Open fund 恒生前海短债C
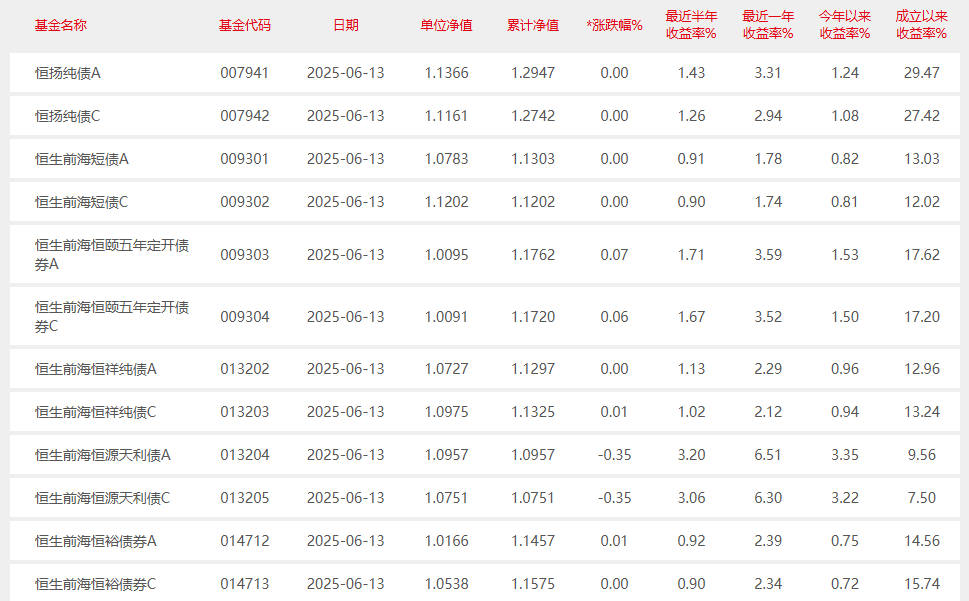Screen dimensions: 969x601 (x=82, y=202)
